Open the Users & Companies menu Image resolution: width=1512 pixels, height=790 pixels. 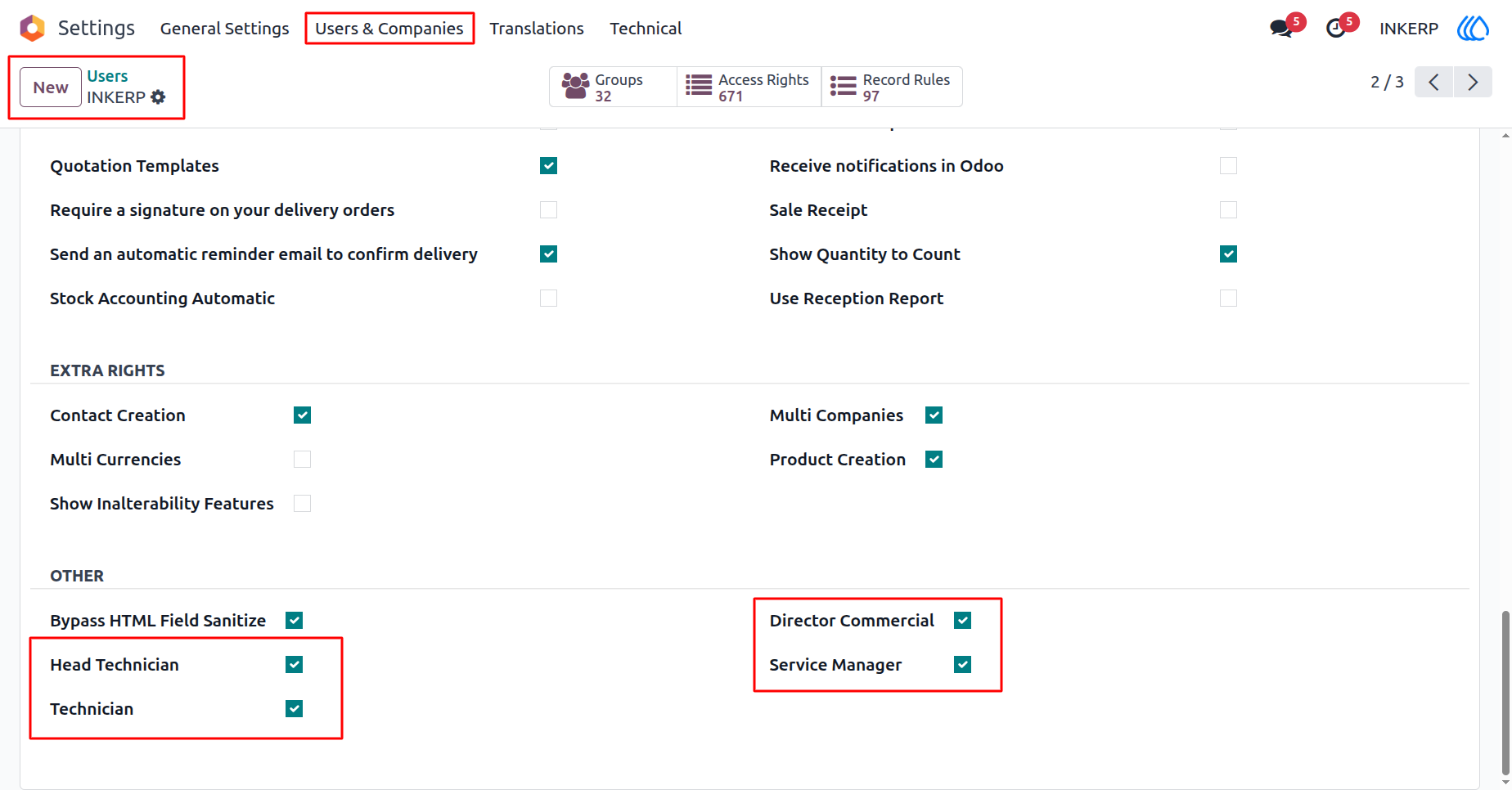[389, 29]
